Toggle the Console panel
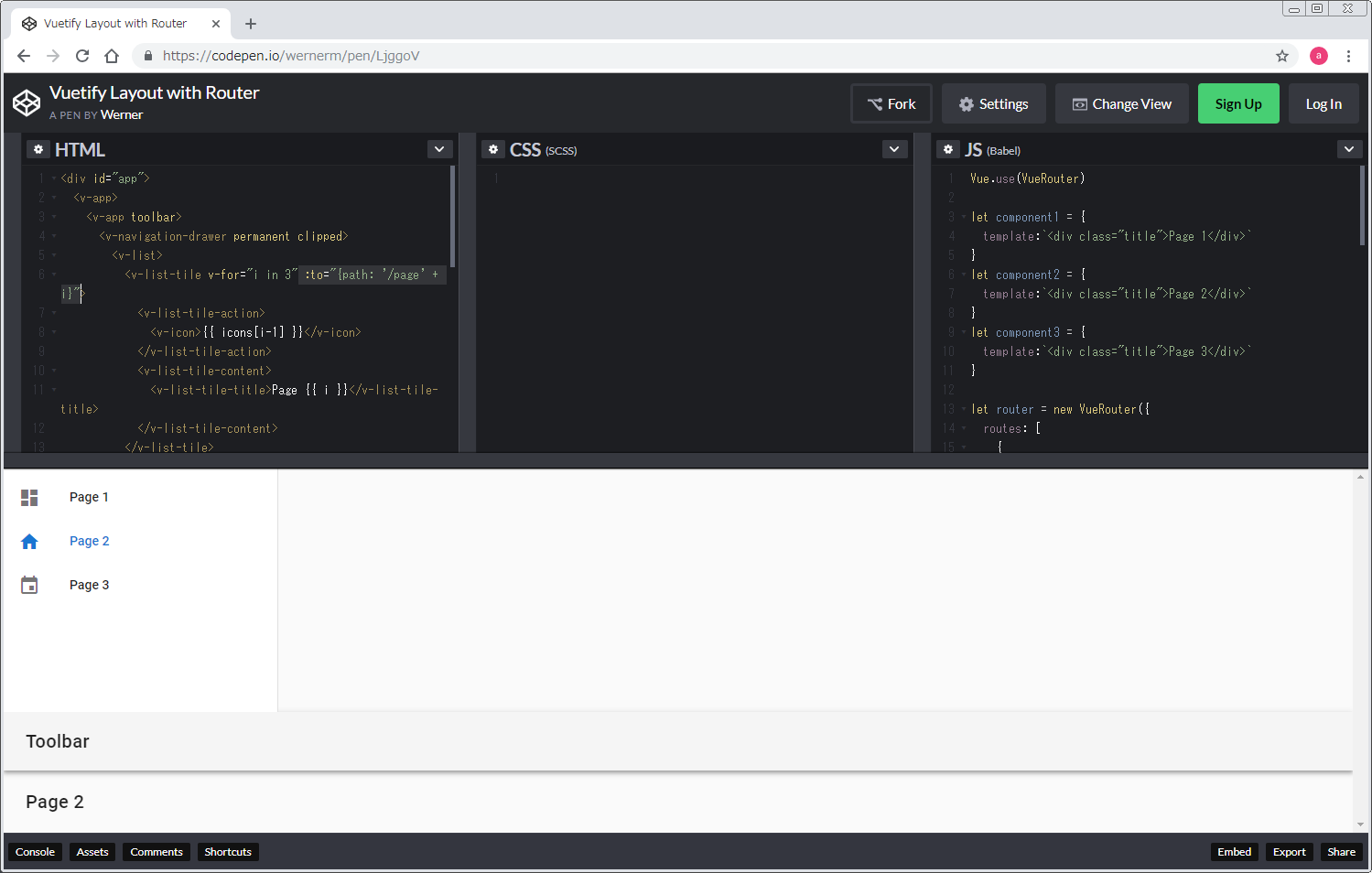Image resolution: width=1372 pixels, height=873 pixels. coord(35,852)
